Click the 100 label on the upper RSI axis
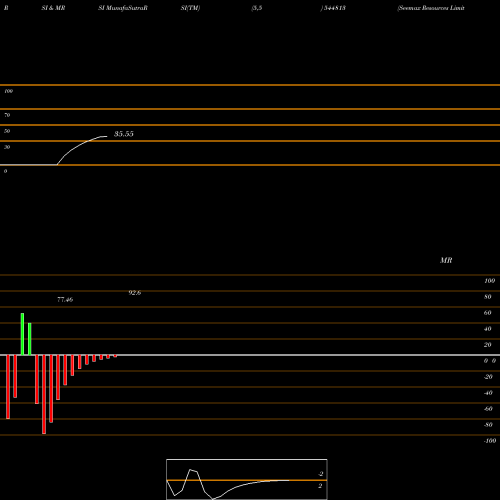The height and width of the screenshot is (500, 500). 8,91
